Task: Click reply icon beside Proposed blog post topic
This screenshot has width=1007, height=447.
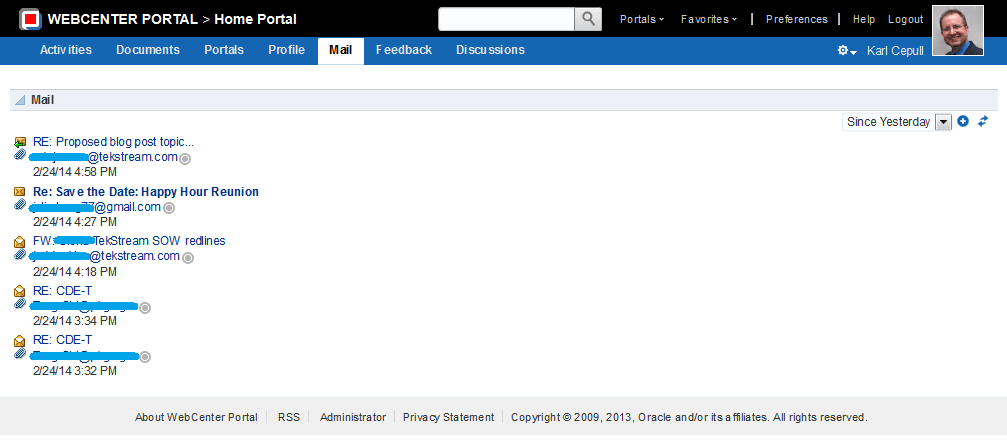Action: coord(20,142)
